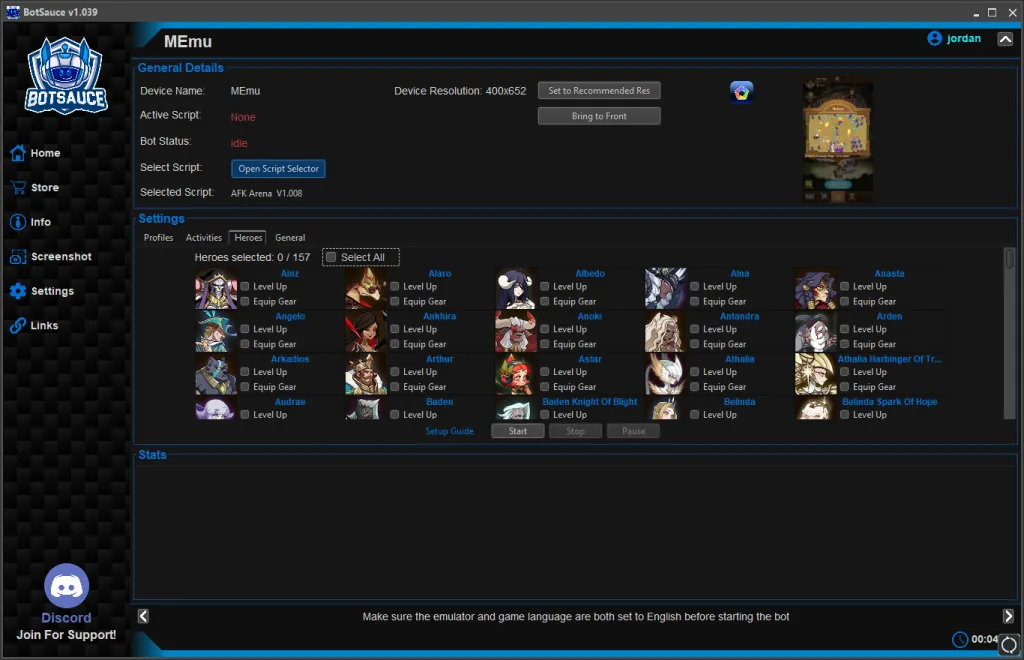
Task: Click the jordan username text
Action: [x=964, y=39]
